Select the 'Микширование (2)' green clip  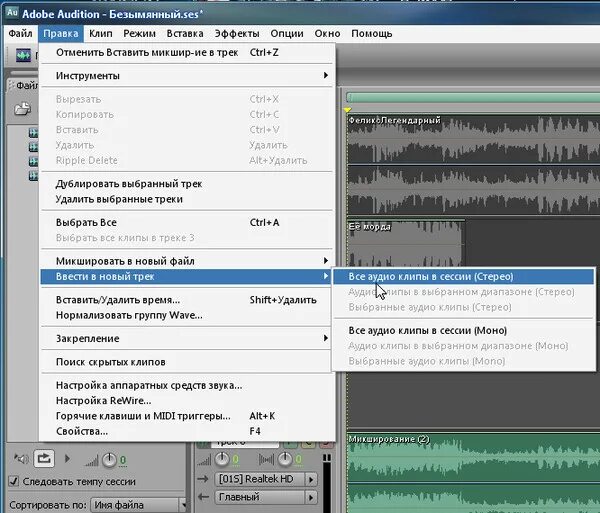click(473, 473)
